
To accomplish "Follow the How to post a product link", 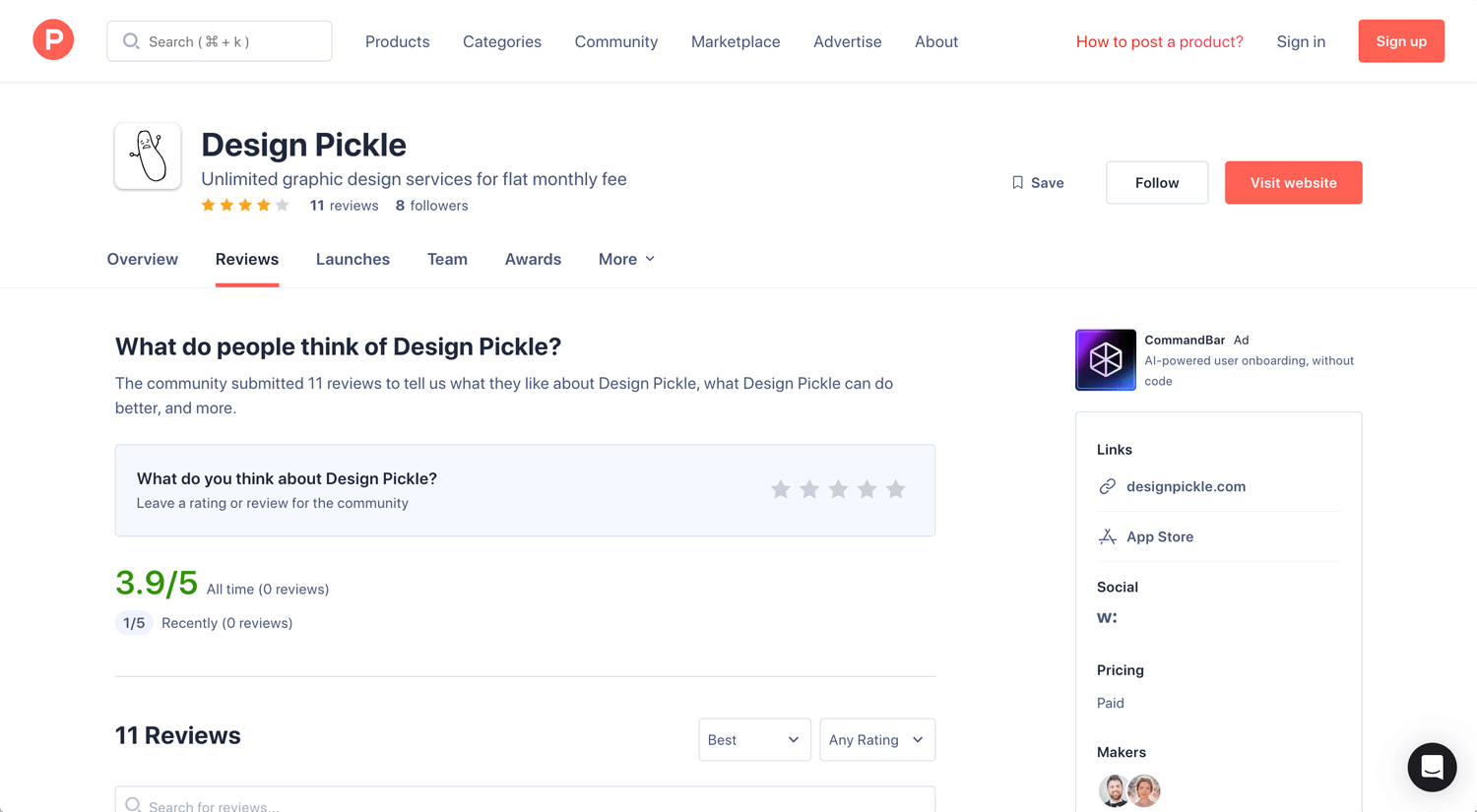I will [x=1160, y=41].
